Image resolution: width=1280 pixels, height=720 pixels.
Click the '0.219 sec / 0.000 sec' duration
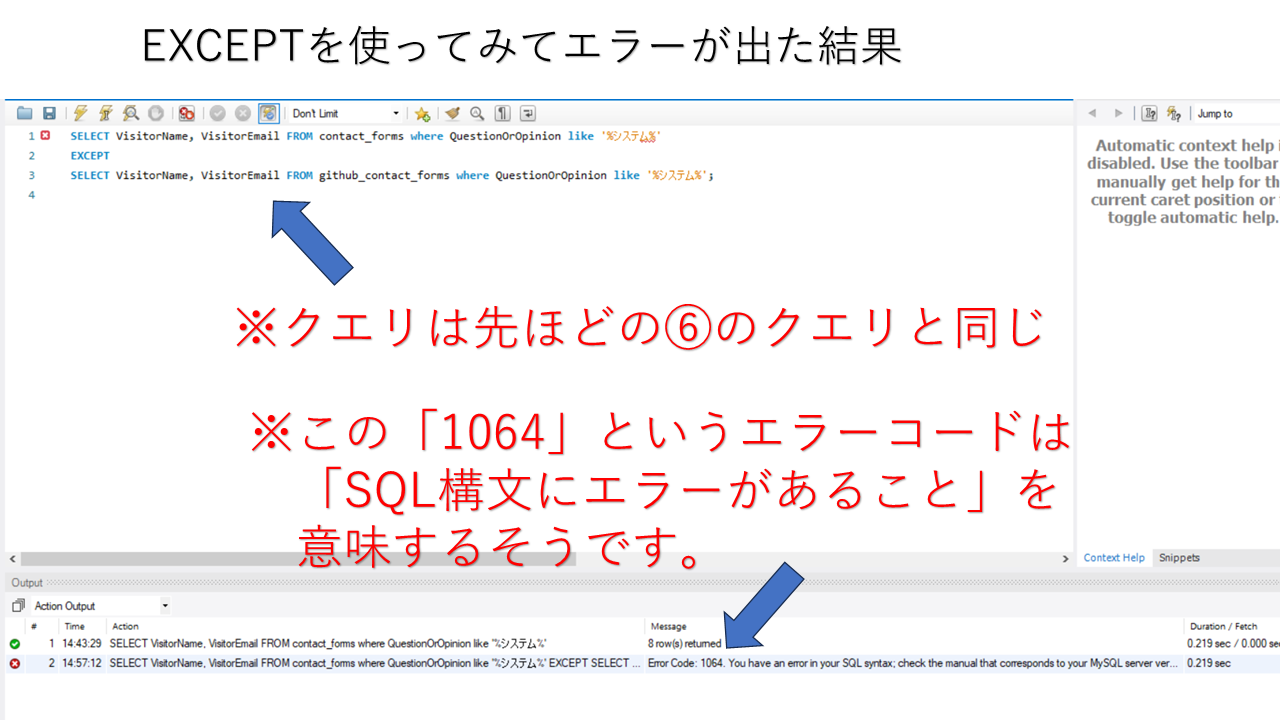1234,644
